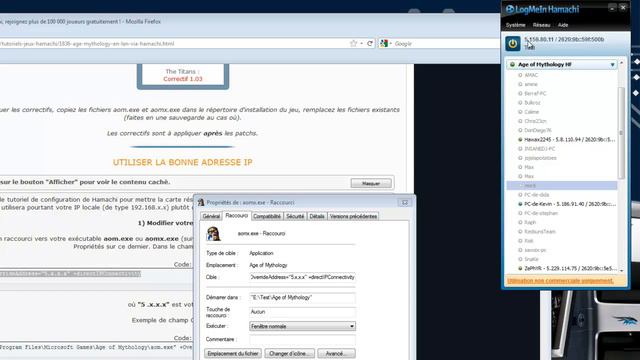The height and width of the screenshot is (360, 640).
Task: Switch to the Raccourci tab in Propriétés
Action: [236, 216]
